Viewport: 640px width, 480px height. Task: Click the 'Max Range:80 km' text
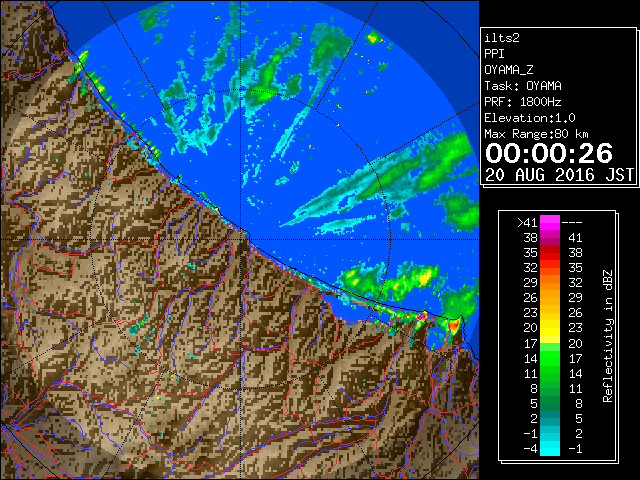click(536, 134)
